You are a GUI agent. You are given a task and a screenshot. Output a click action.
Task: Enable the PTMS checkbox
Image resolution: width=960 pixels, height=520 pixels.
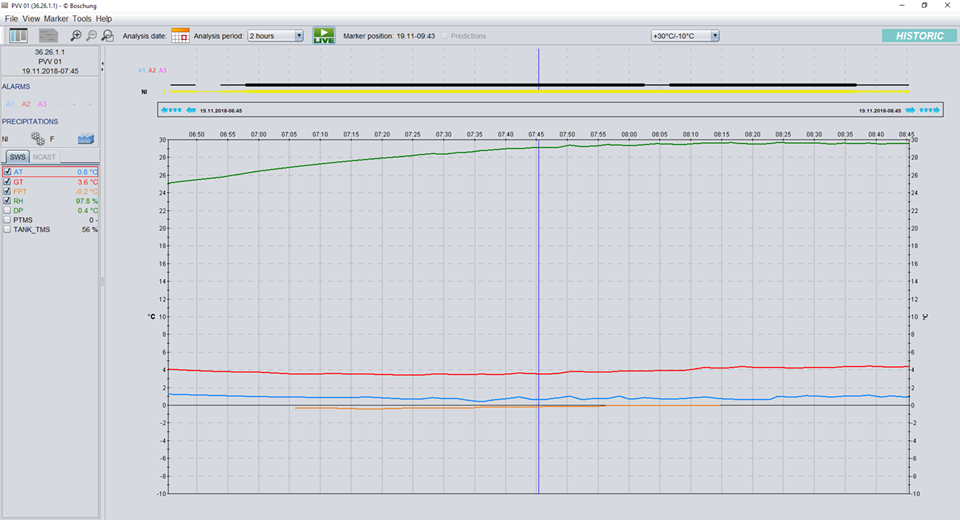[x=7, y=220]
